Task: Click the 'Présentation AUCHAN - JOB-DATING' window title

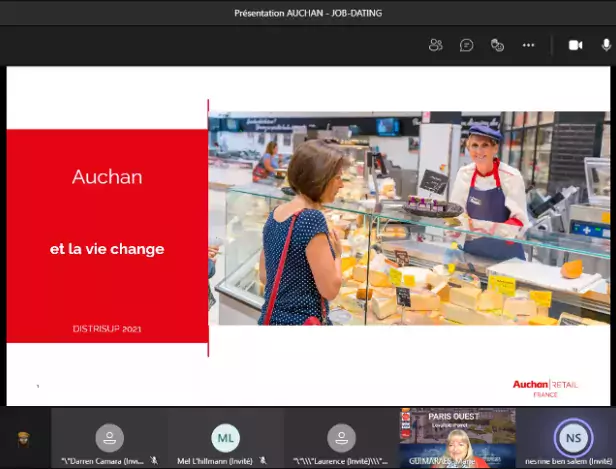Action: coord(308,13)
